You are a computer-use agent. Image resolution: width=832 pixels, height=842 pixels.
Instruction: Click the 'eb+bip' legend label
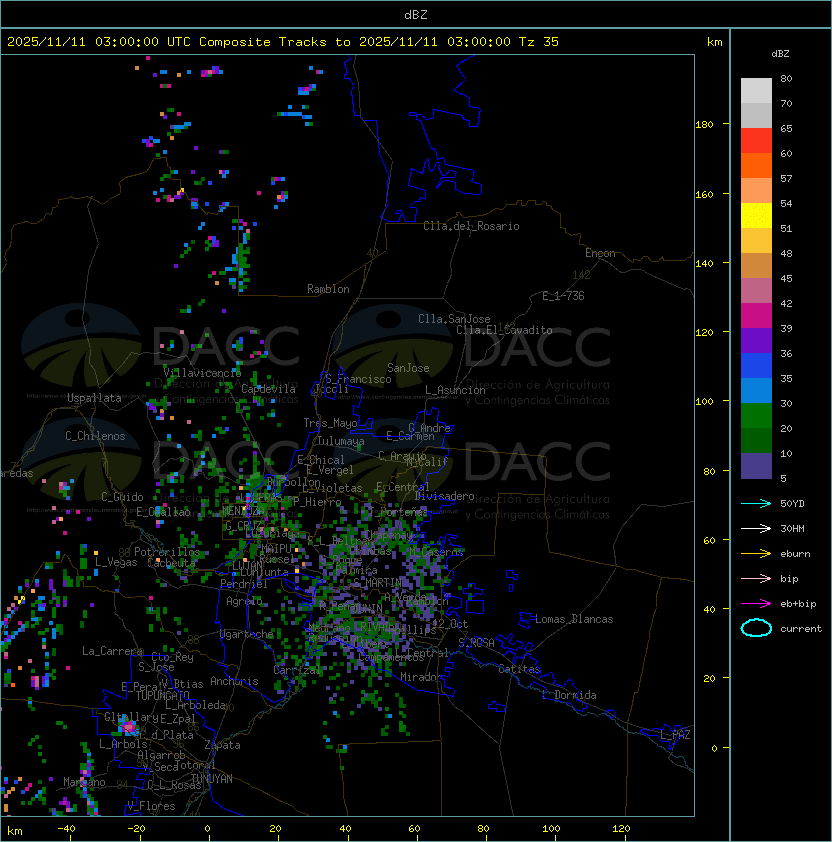(798, 604)
